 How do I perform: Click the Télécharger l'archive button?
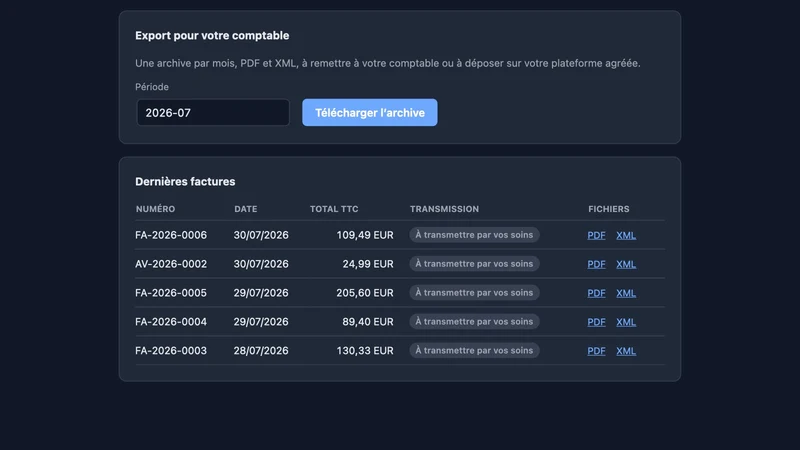pos(369,112)
